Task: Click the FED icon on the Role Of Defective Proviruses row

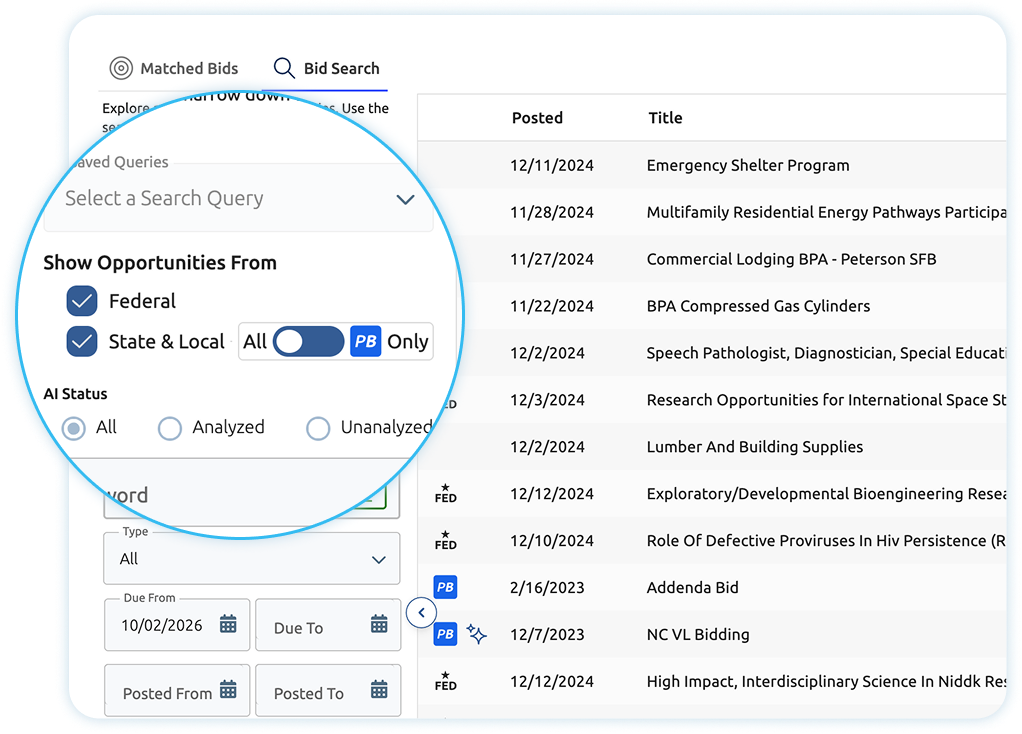Action: tap(446, 540)
